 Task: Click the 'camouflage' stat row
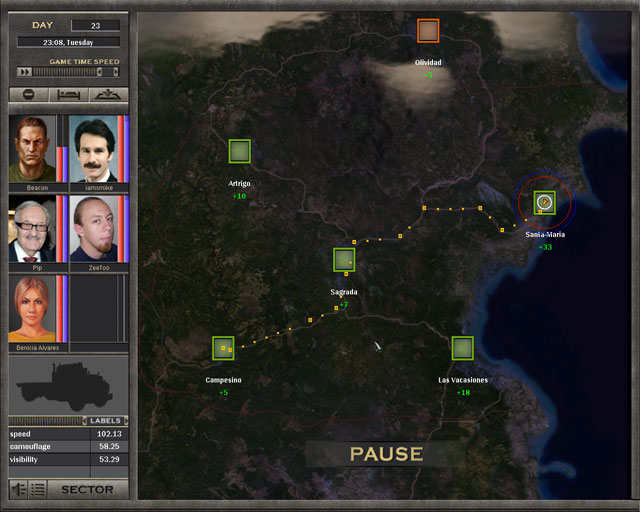[x=68, y=446]
